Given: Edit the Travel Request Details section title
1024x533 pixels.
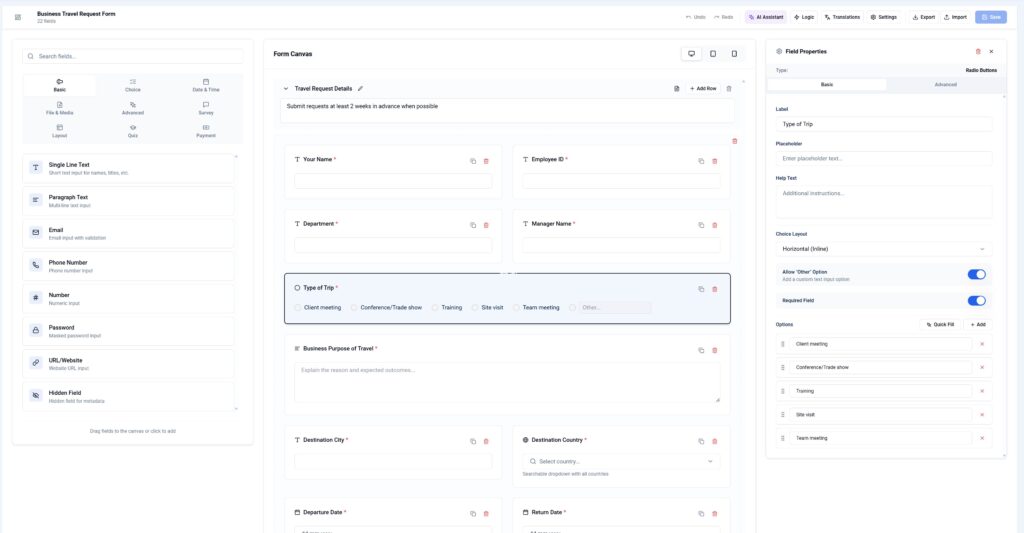Looking at the screenshot, I should click(361, 89).
